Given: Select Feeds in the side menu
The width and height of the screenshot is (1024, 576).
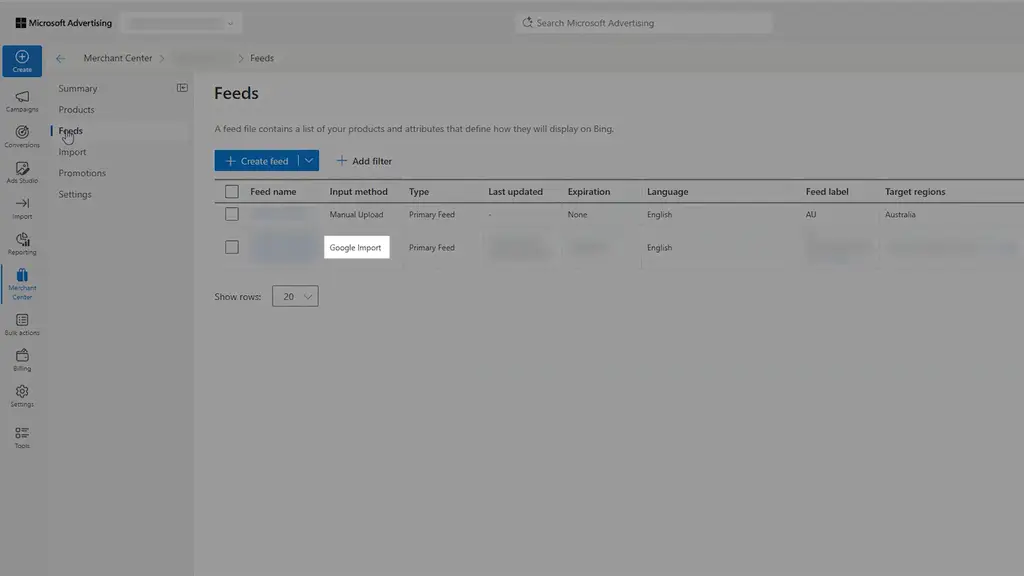Looking at the screenshot, I should point(71,131).
